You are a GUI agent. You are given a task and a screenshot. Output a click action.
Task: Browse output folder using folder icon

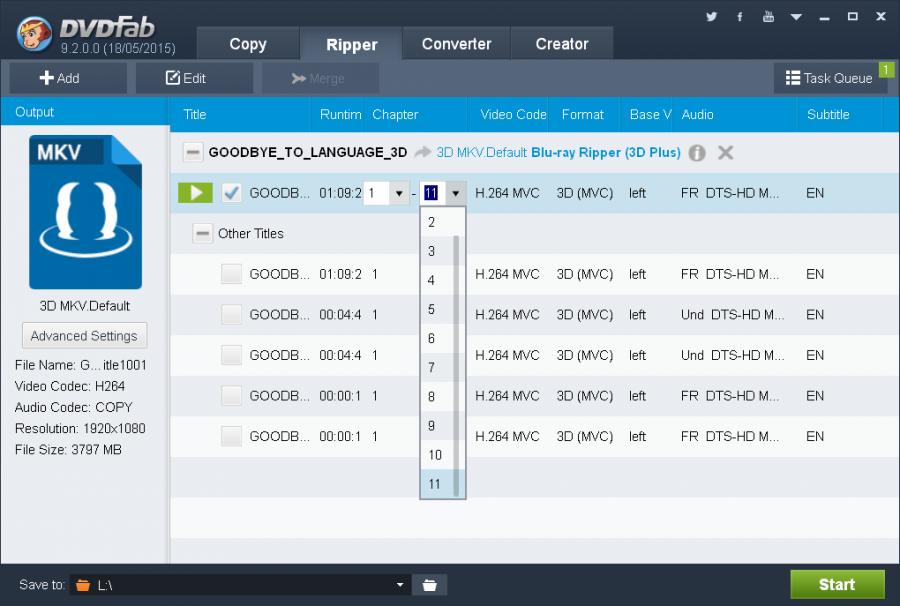(x=429, y=585)
